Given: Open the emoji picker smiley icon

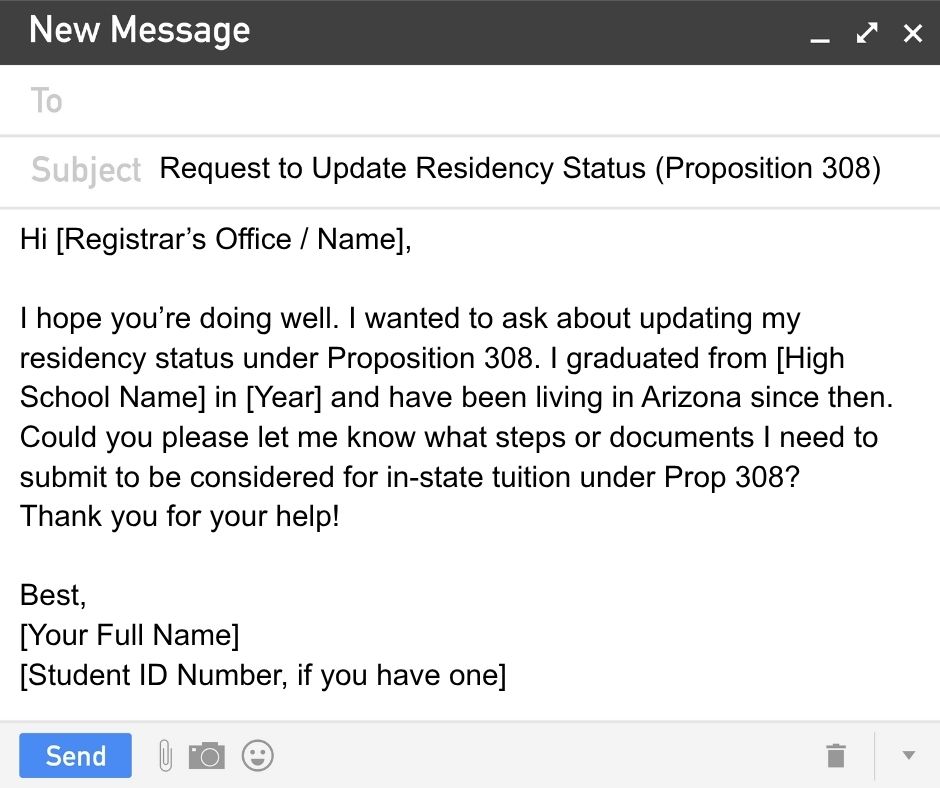Looking at the screenshot, I should click(x=257, y=756).
